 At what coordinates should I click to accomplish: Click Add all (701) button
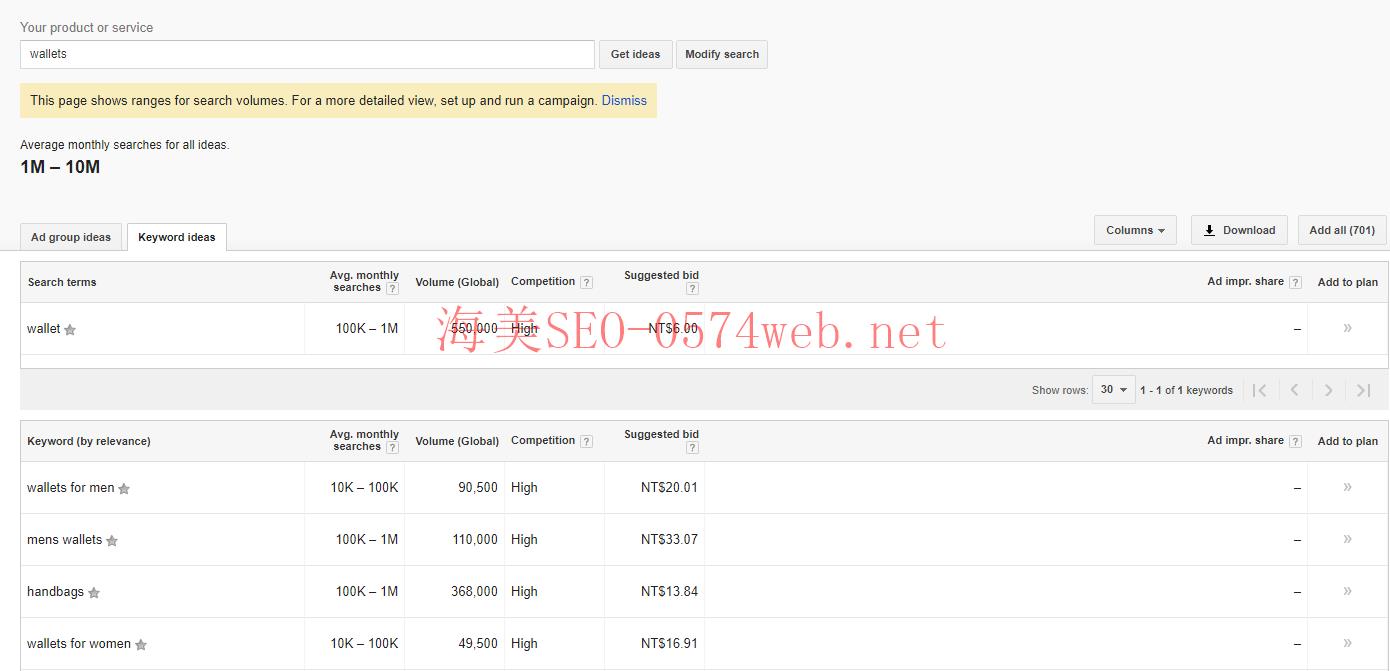1342,230
